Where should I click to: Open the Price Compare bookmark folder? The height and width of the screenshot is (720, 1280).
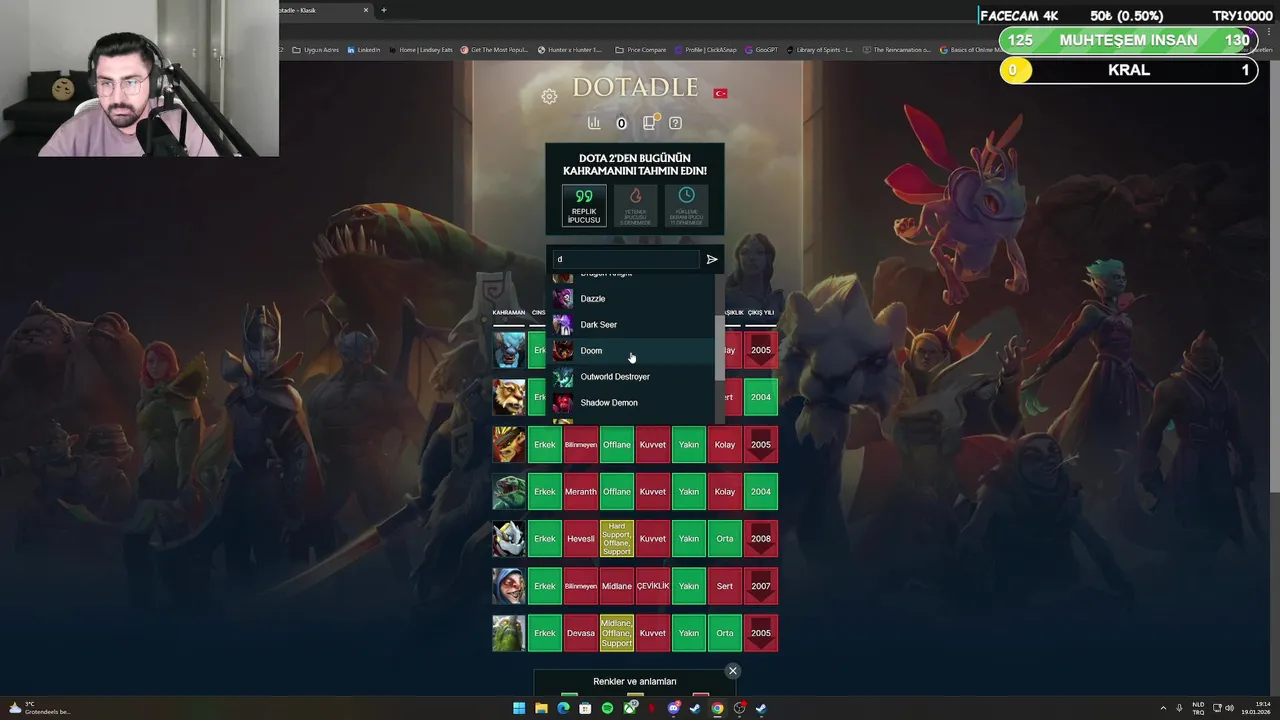[x=641, y=49]
